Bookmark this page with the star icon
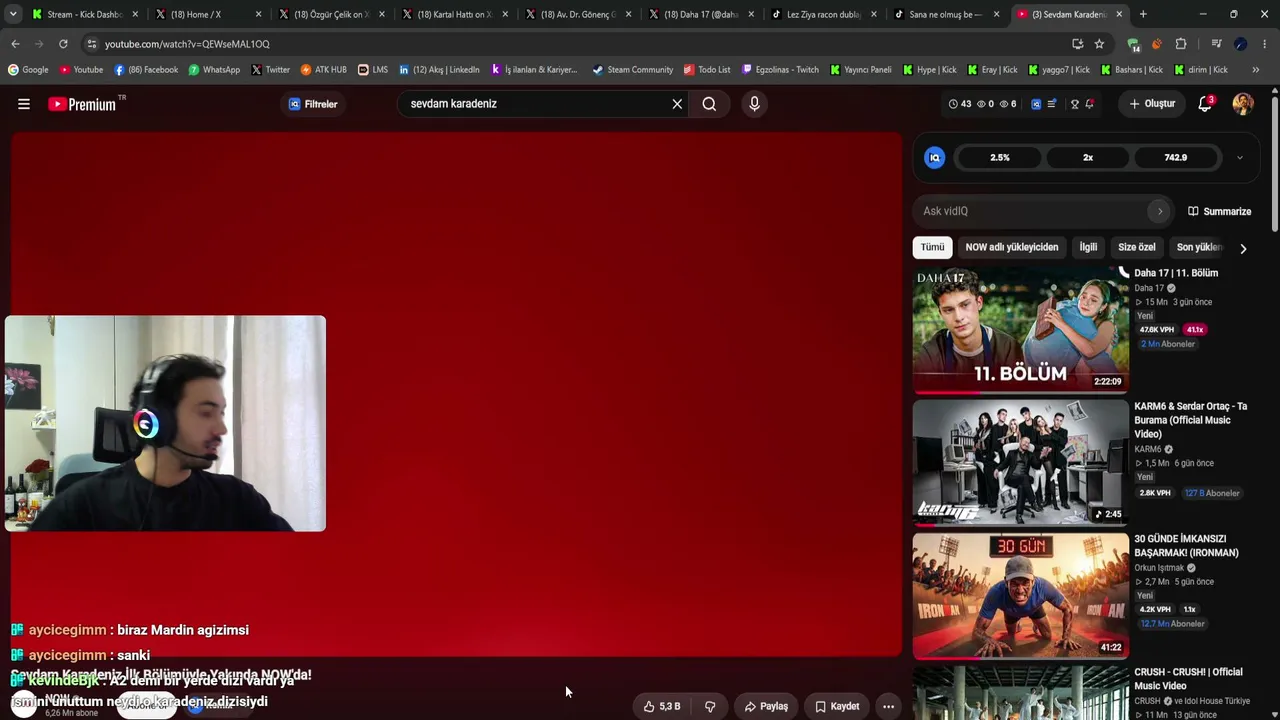The image size is (1280, 720). tap(1099, 44)
